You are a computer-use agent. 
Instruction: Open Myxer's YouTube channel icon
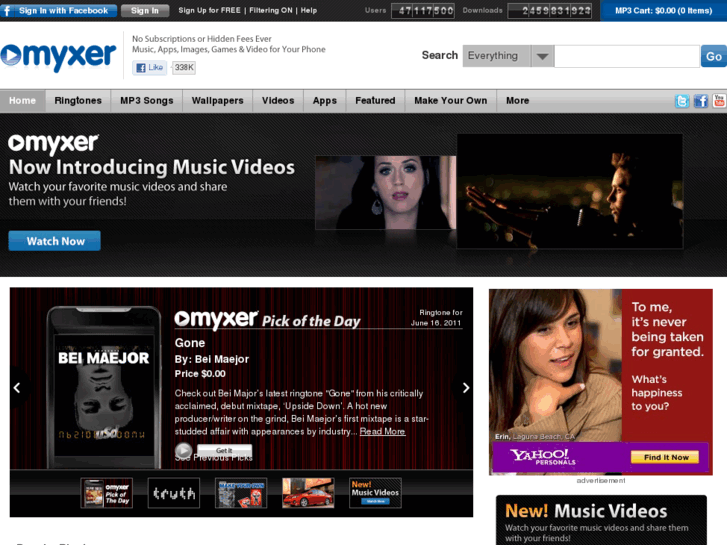[x=720, y=101]
